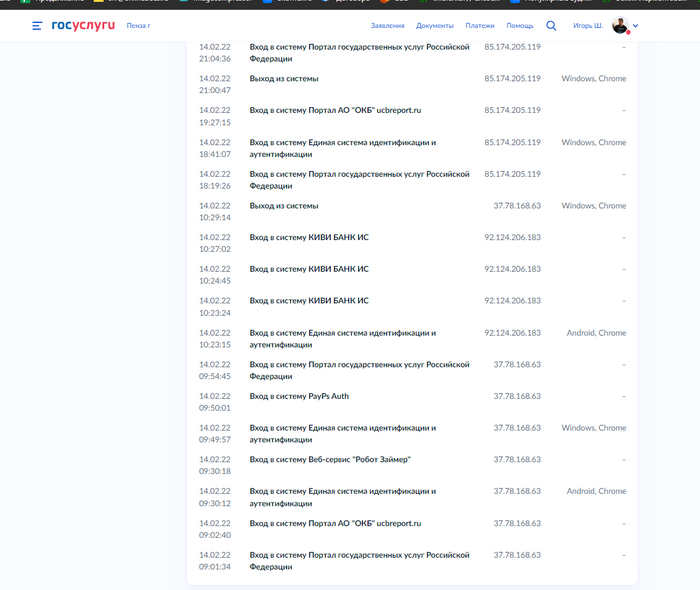Select the КИВИ БАНК ИС entry at 10:23:24
The height and width of the screenshot is (590, 700).
click(x=309, y=301)
